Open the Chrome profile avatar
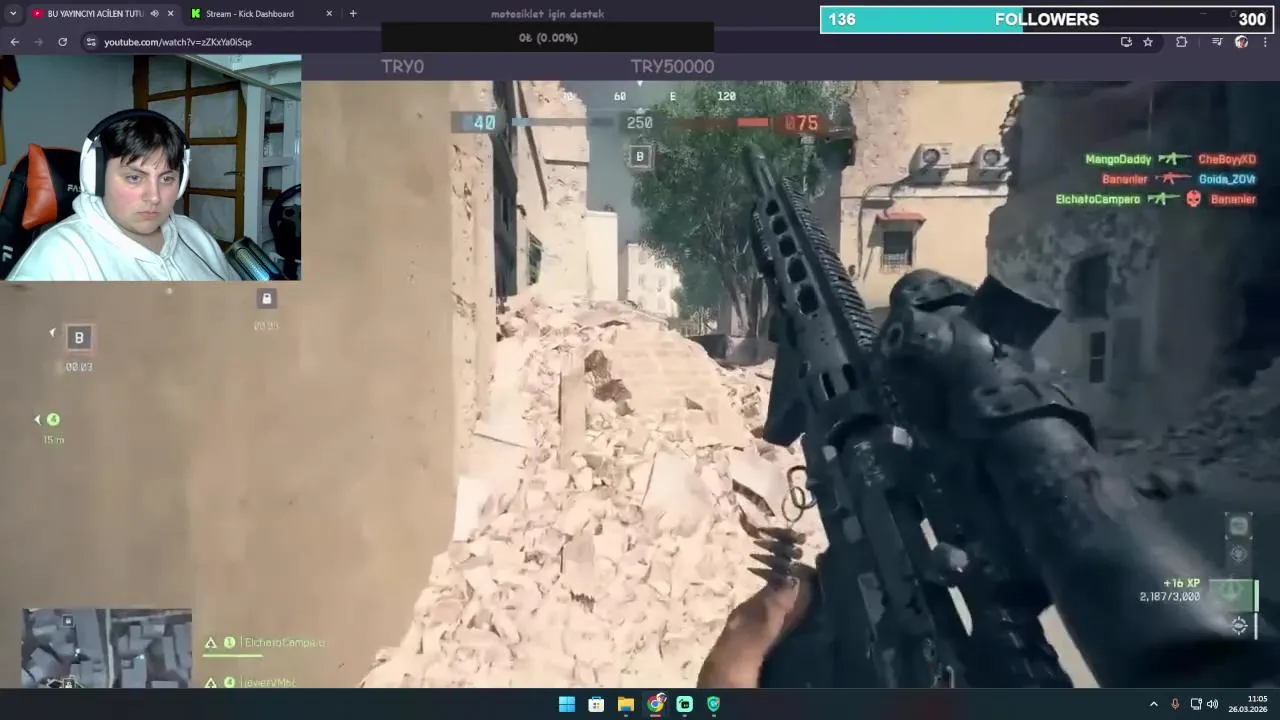1280x720 pixels. tap(1241, 42)
